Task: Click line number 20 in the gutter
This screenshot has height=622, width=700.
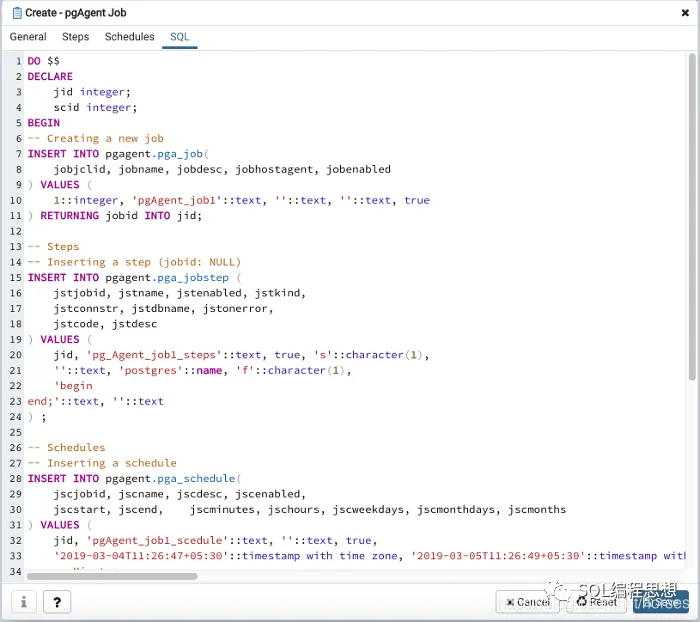Action: coord(16,355)
